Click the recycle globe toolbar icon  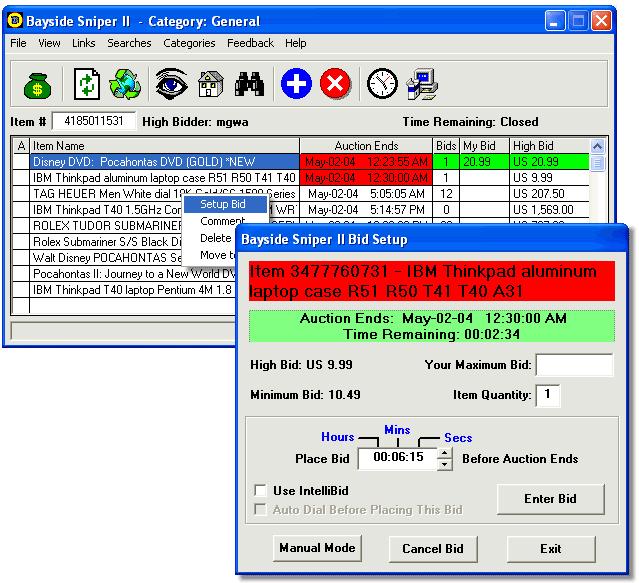[x=125, y=84]
